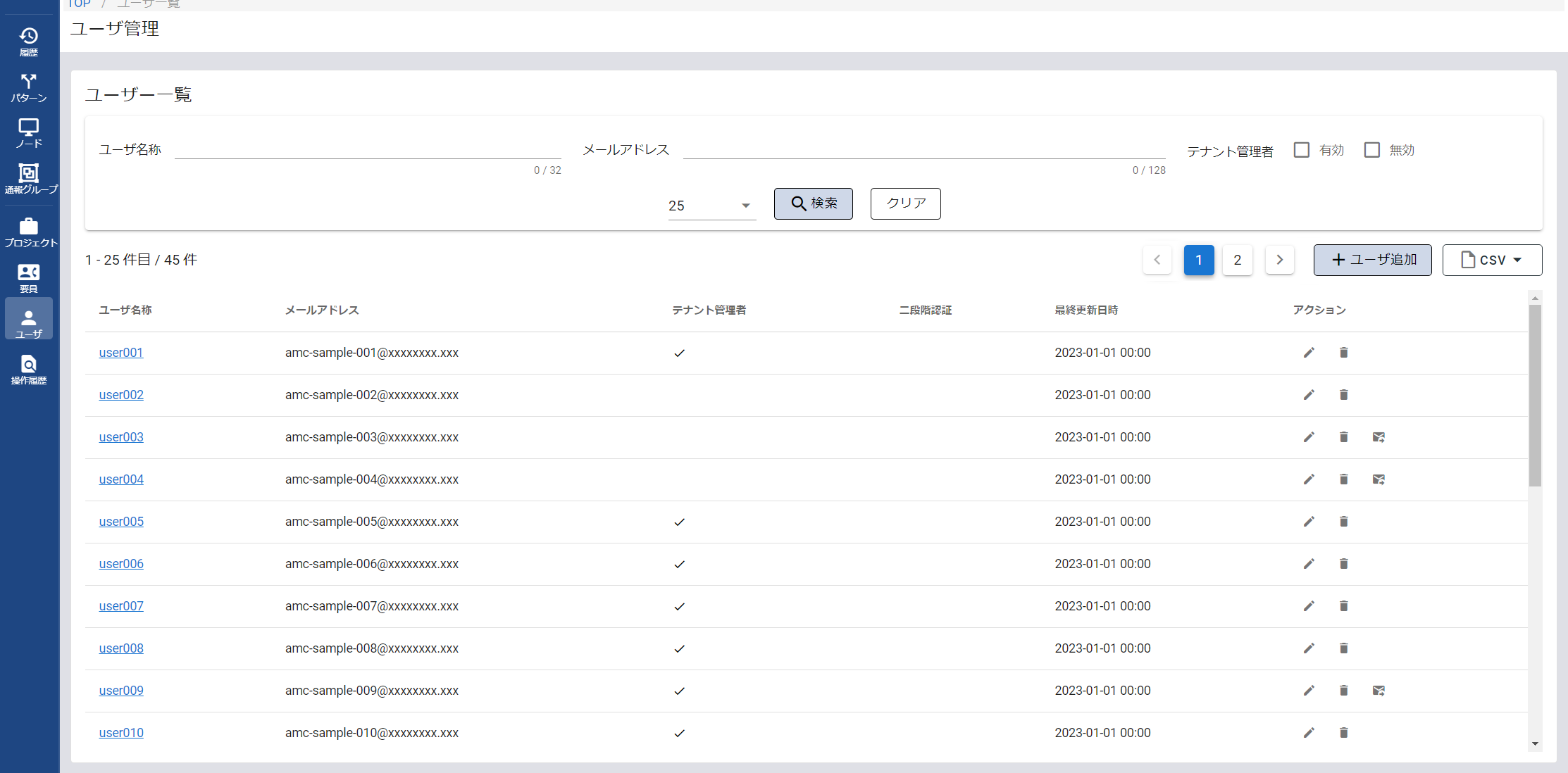Screen dimensions: 1568x773
Task: Click the pencil edit icon for user001
Action: point(1309,353)
